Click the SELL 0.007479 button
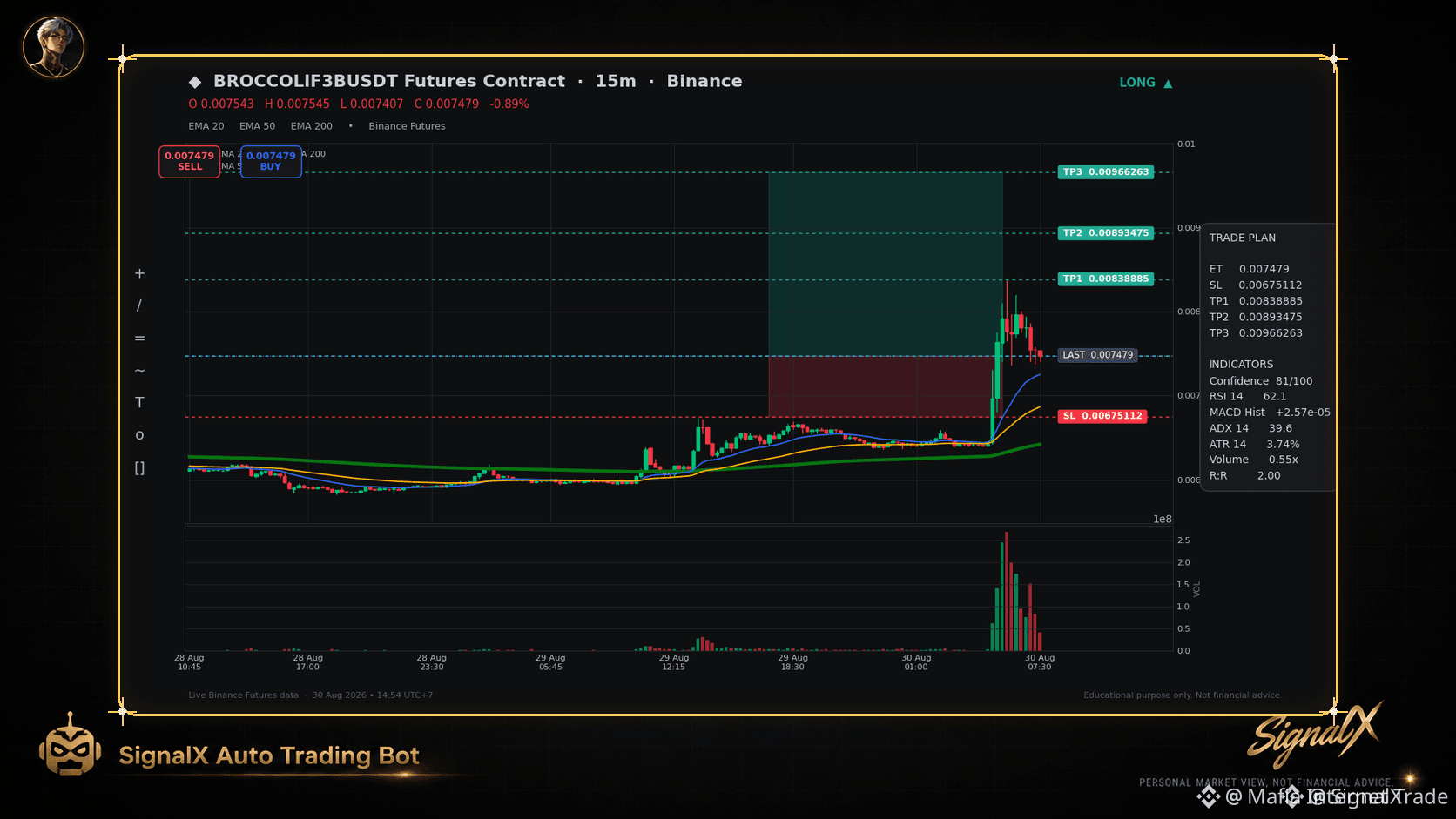The image size is (1456, 819). coord(189,162)
